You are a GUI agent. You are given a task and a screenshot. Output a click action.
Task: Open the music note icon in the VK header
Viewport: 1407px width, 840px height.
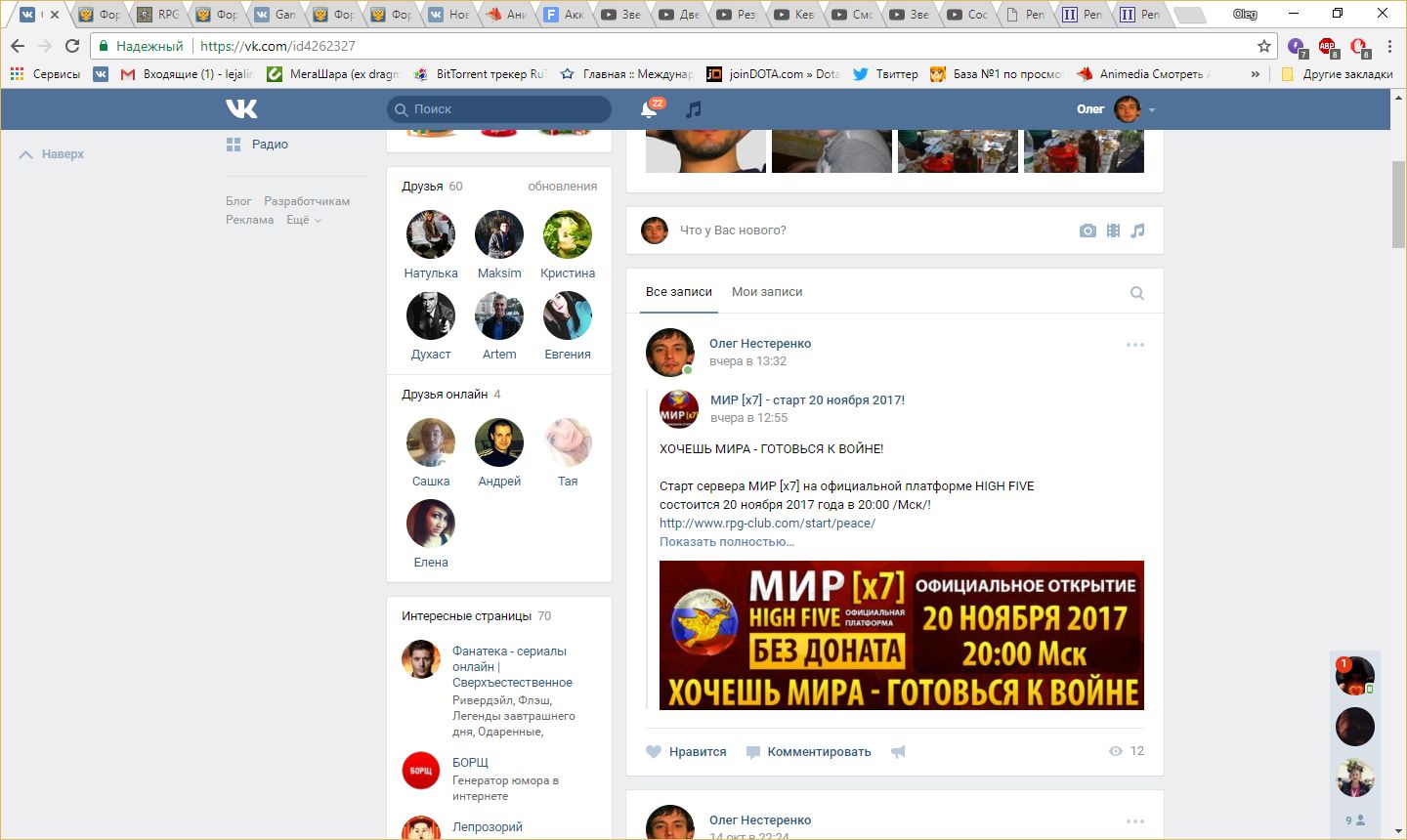[694, 109]
